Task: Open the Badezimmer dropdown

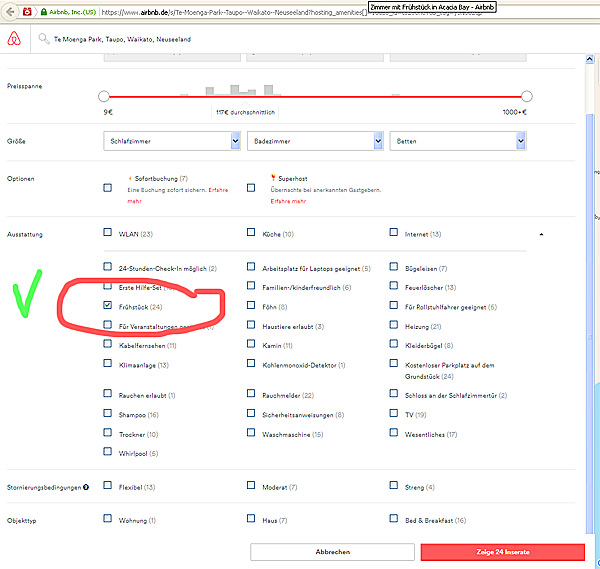Action: (x=314, y=142)
